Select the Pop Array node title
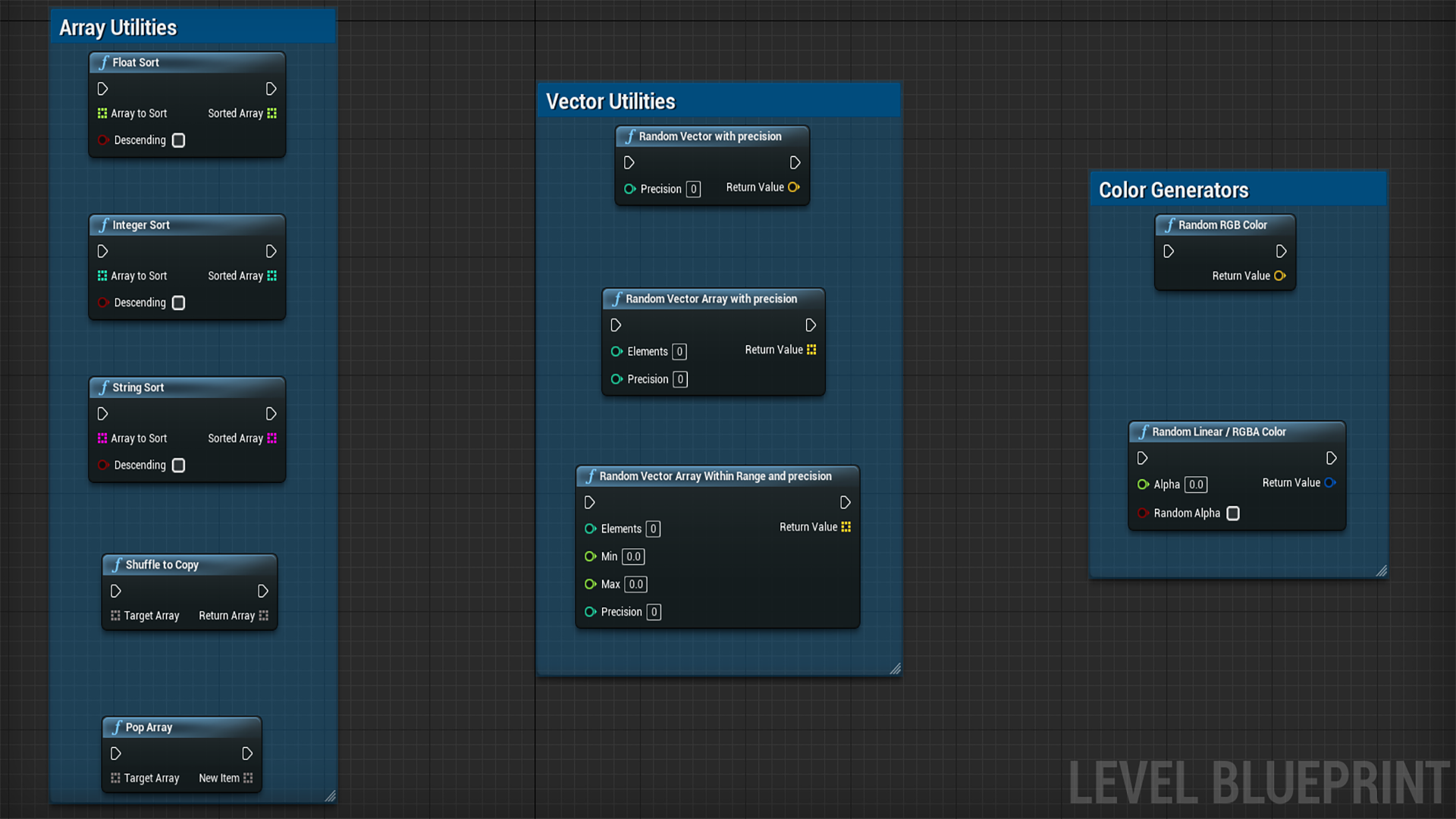This screenshot has height=819, width=1456. [x=149, y=727]
